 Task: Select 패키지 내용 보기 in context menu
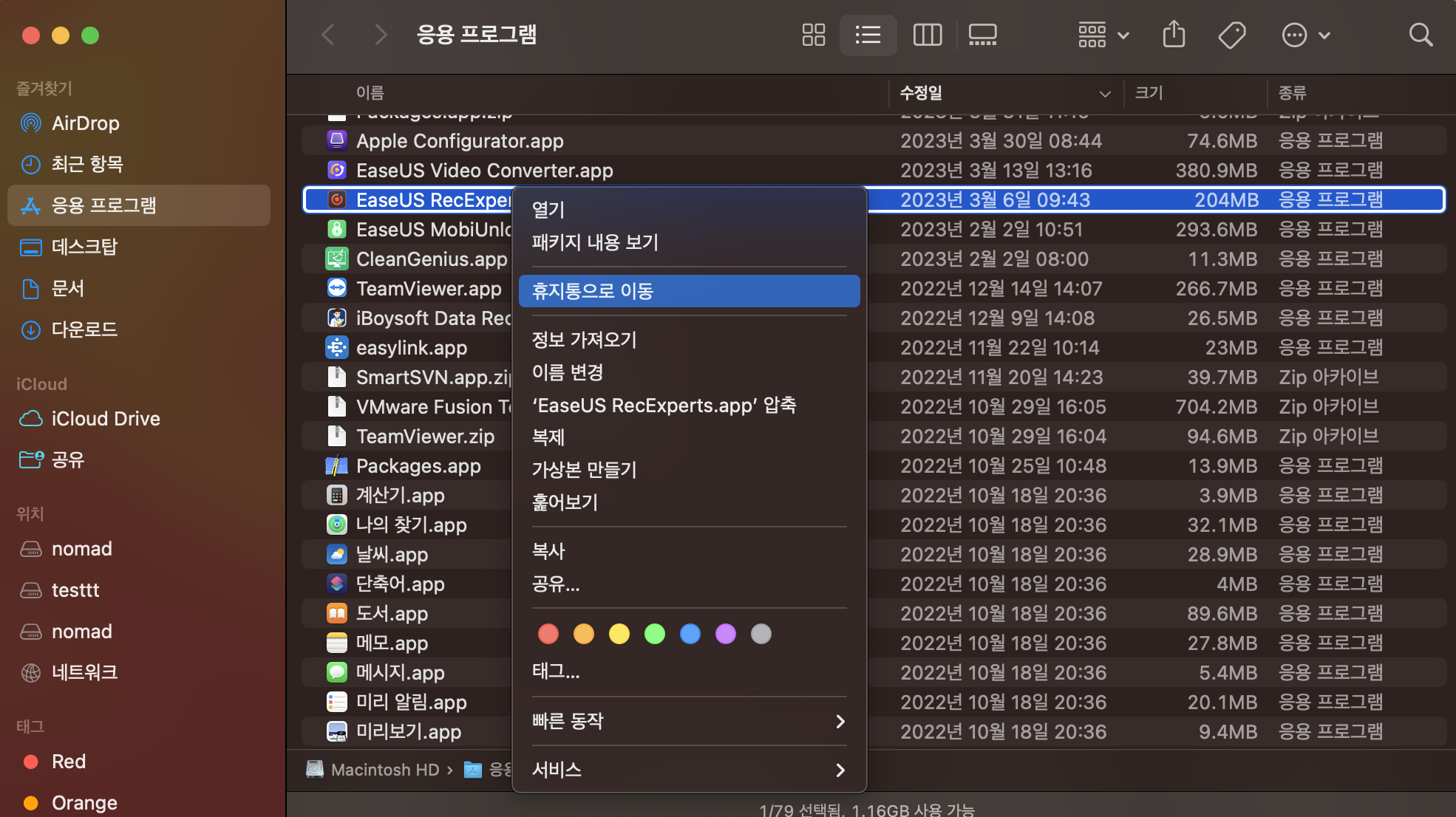click(x=595, y=242)
